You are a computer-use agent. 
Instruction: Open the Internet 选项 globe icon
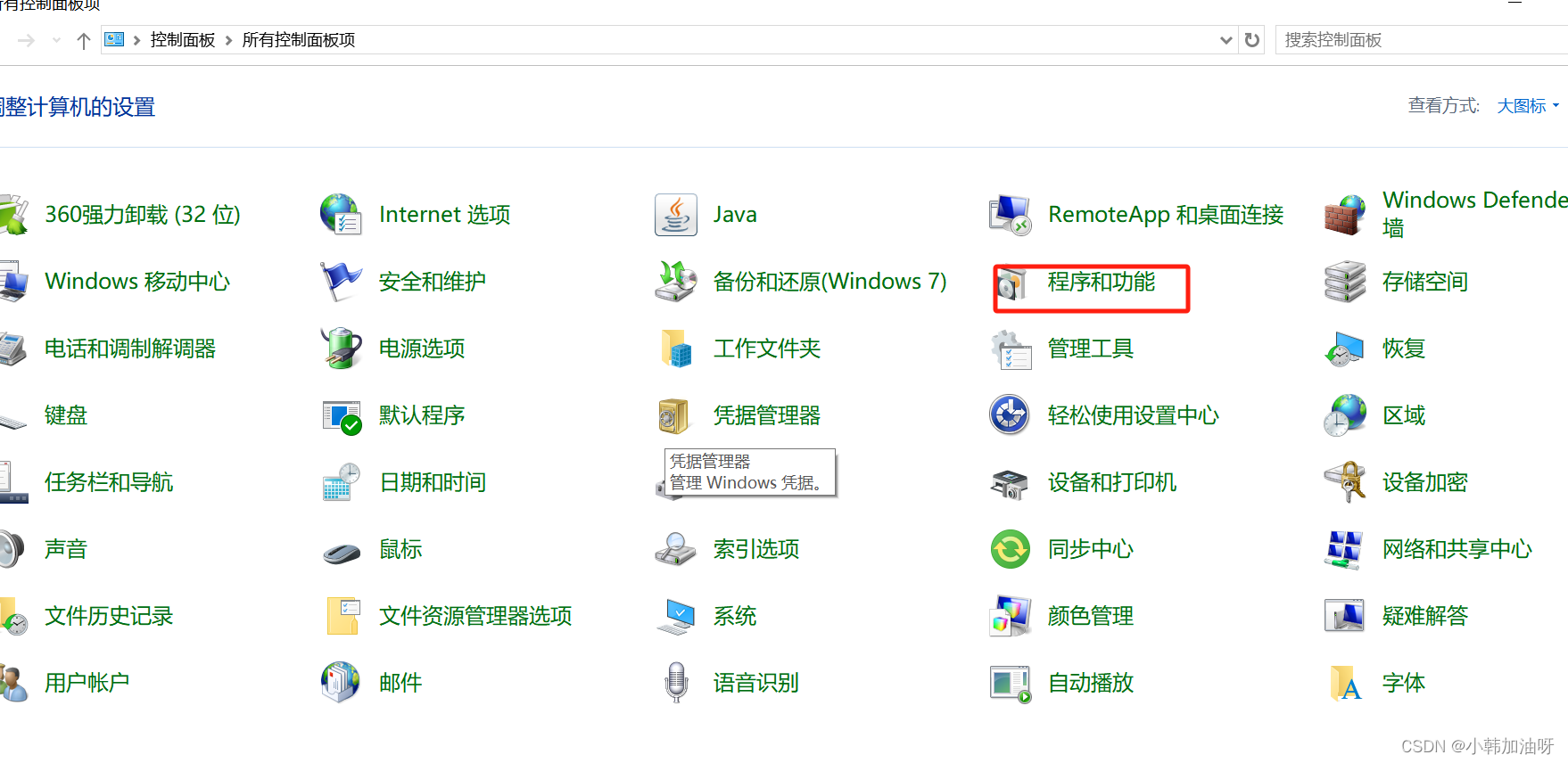(x=341, y=215)
